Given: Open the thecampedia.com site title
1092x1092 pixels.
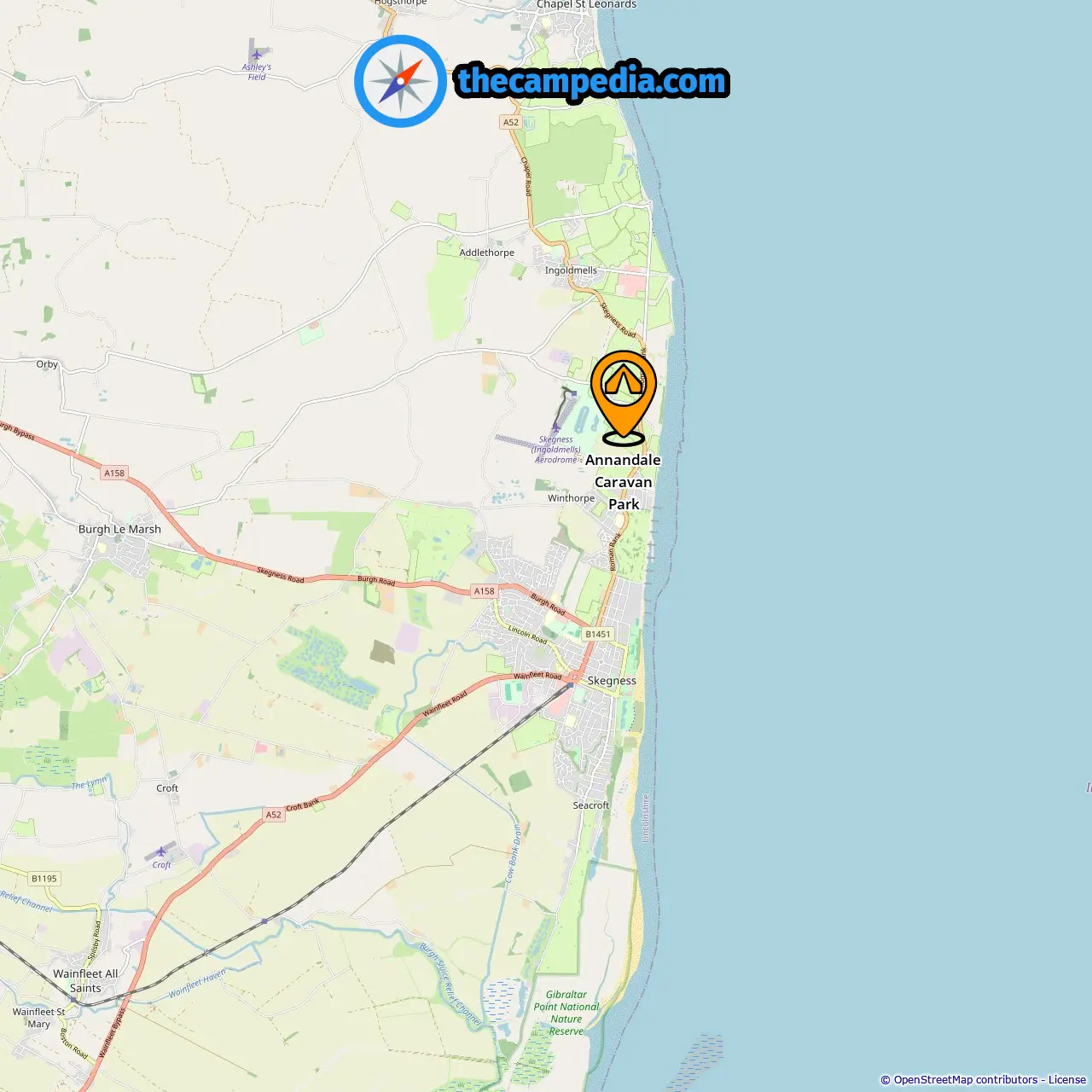Looking at the screenshot, I should (x=592, y=81).
